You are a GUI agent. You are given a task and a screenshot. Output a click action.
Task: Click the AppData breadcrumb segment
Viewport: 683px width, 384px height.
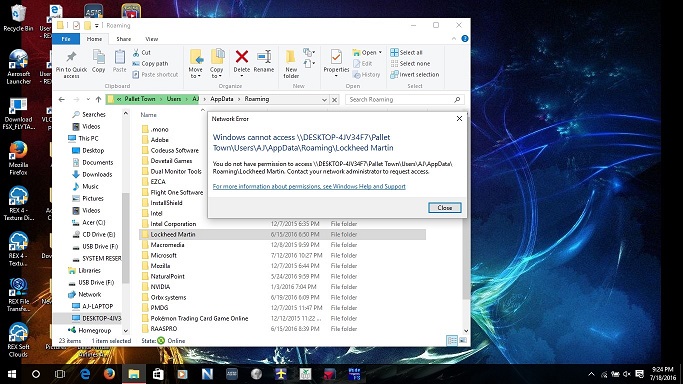click(x=222, y=99)
